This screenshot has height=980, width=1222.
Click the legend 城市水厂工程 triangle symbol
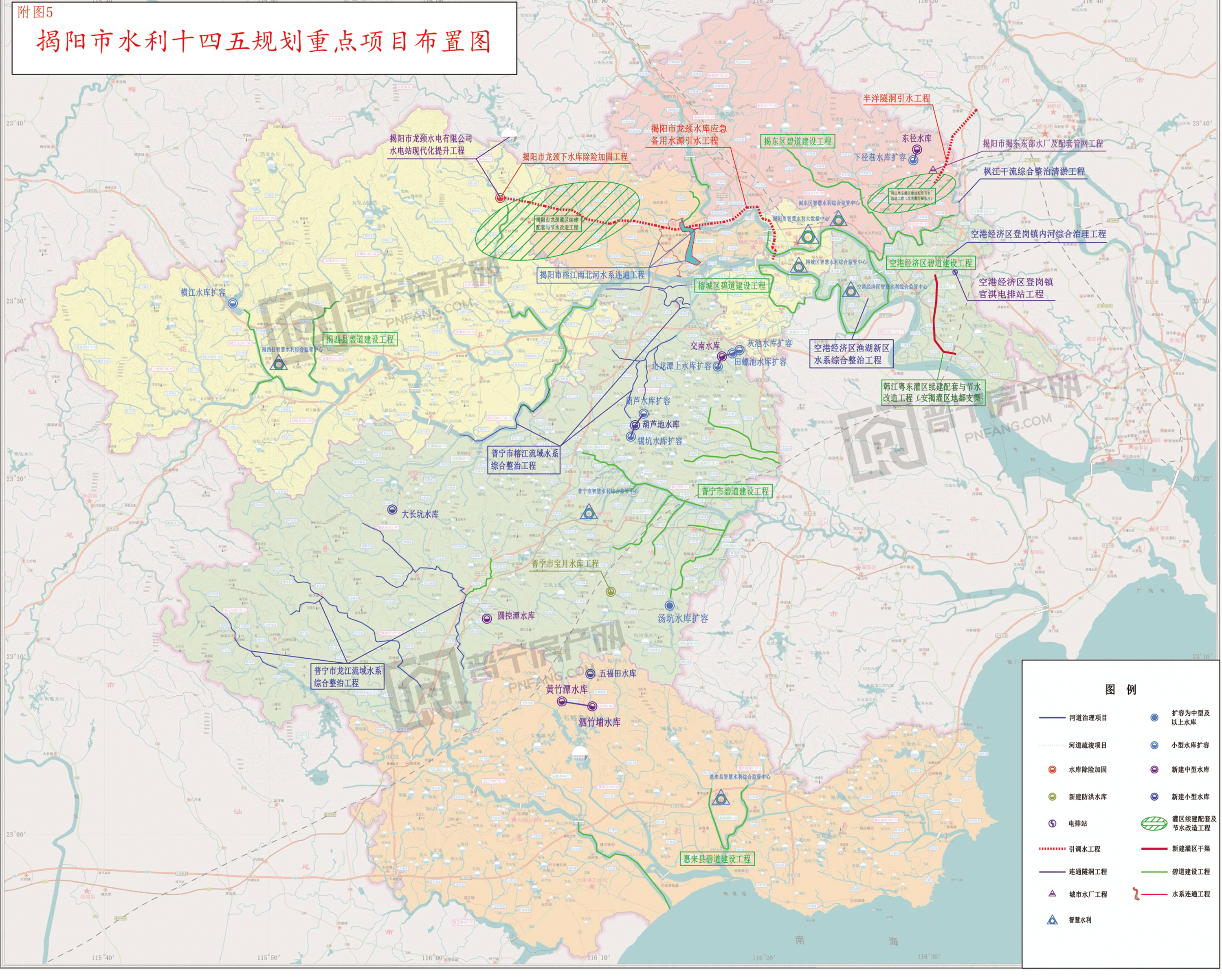click(x=1053, y=894)
